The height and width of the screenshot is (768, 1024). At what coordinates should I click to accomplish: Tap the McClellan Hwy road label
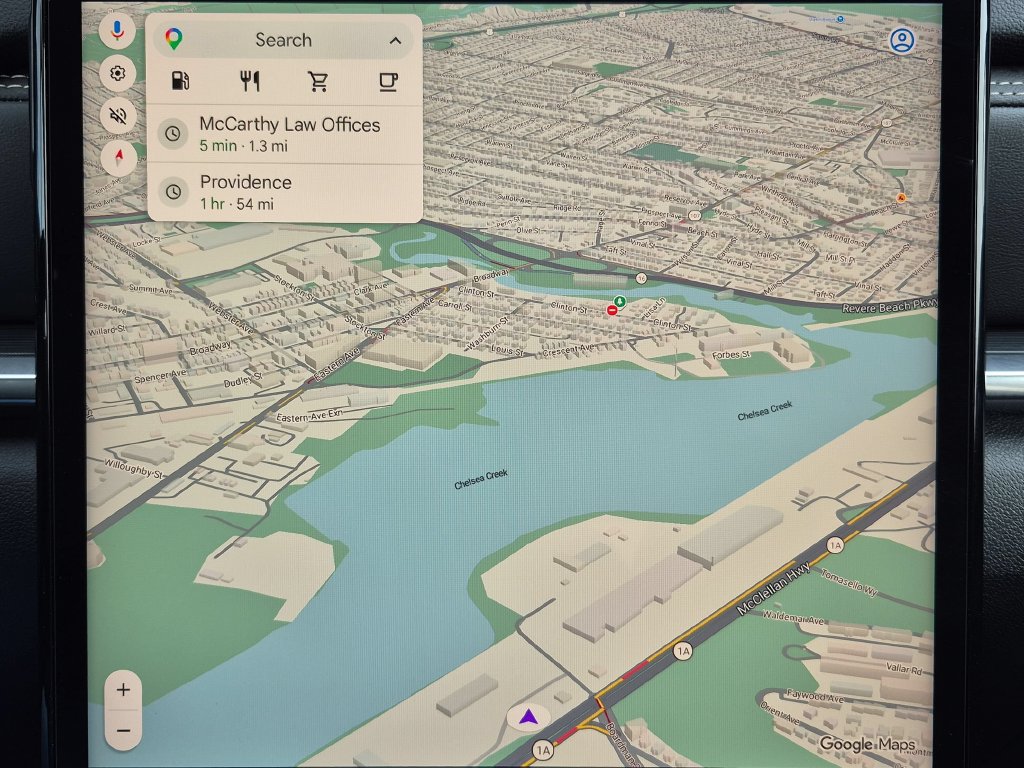coord(774,588)
